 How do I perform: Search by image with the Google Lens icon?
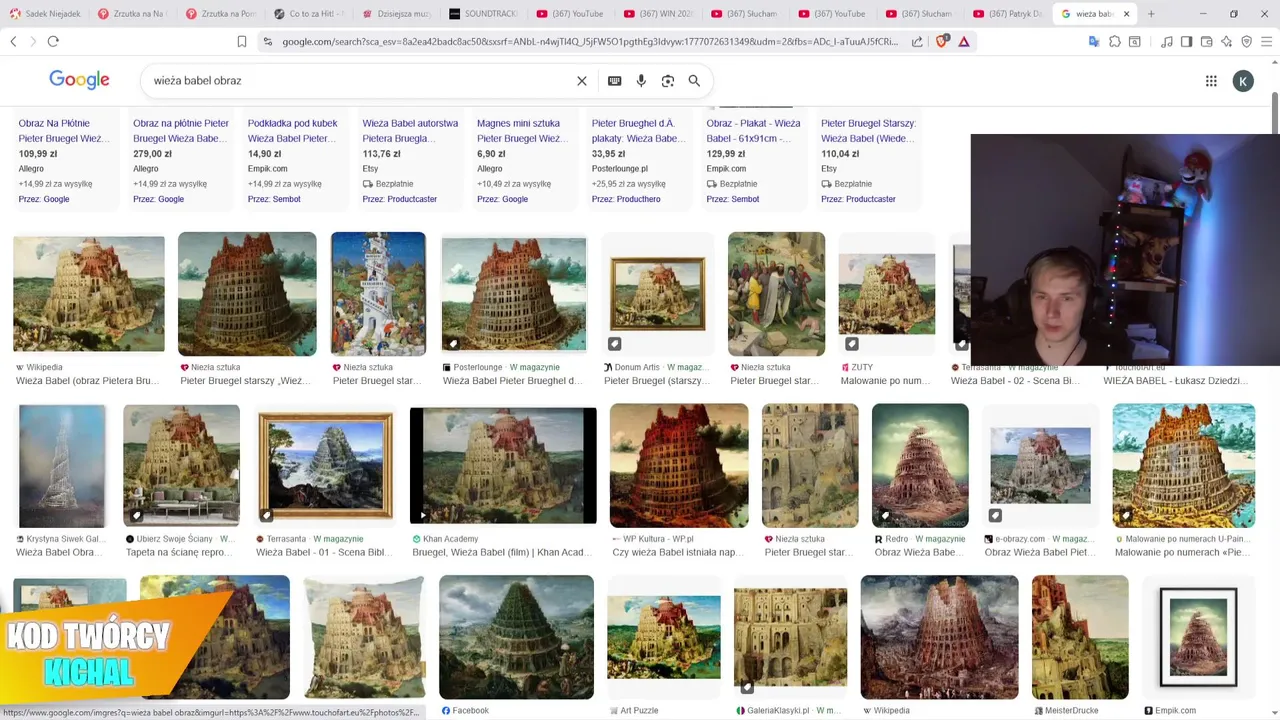pos(668,81)
